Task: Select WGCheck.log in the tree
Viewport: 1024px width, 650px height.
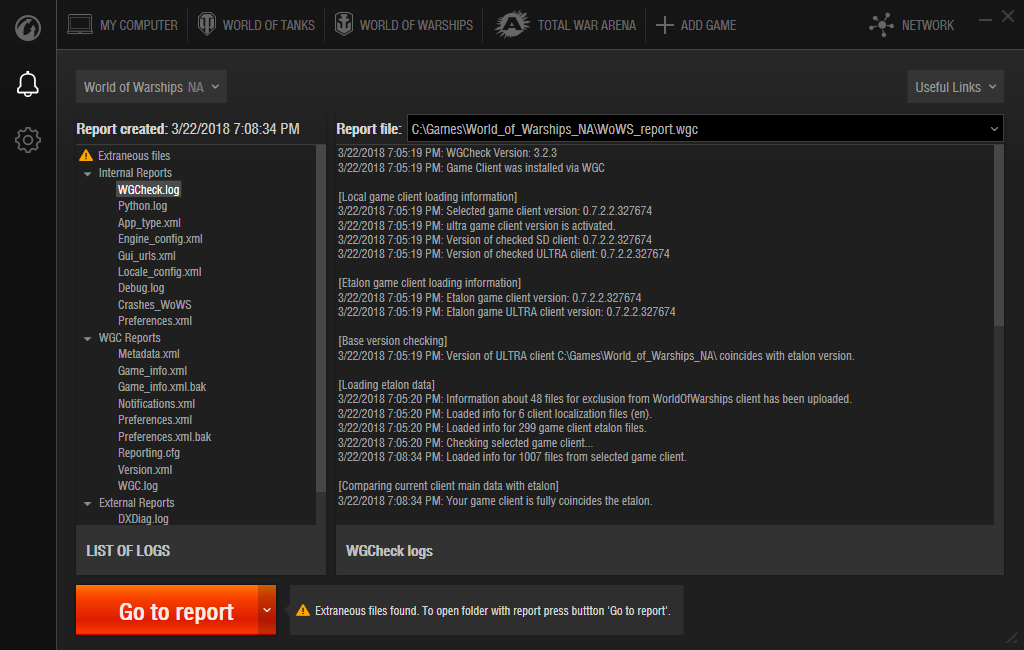Action: coord(148,189)
